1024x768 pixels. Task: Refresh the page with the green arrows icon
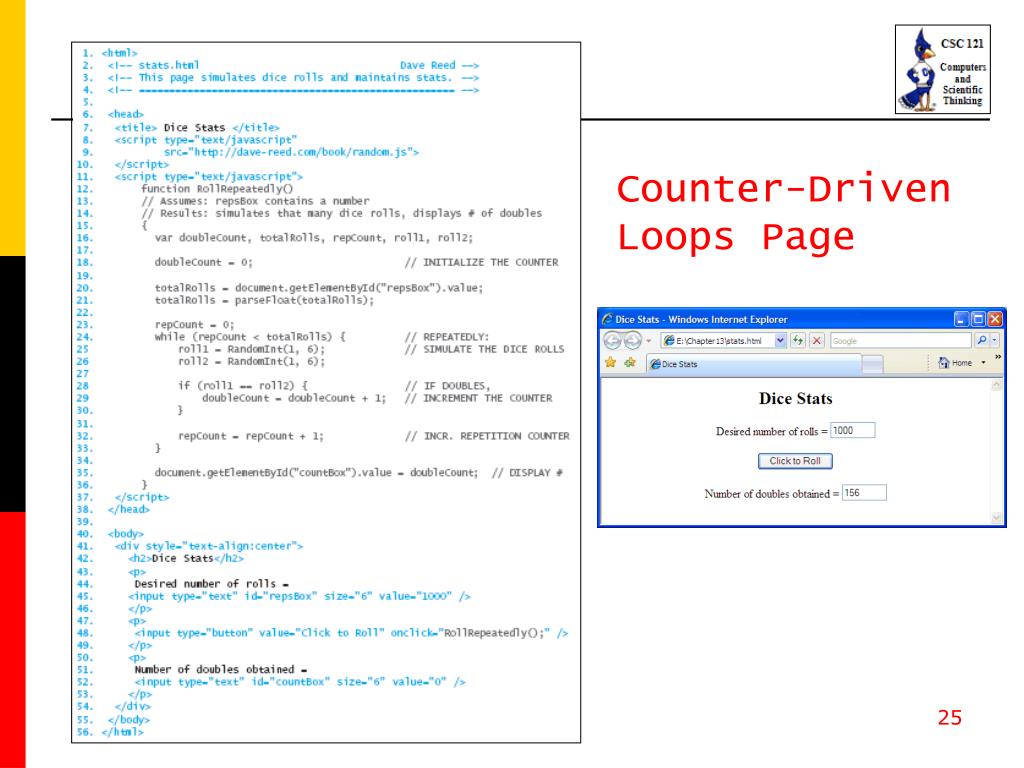coord(797,340)
